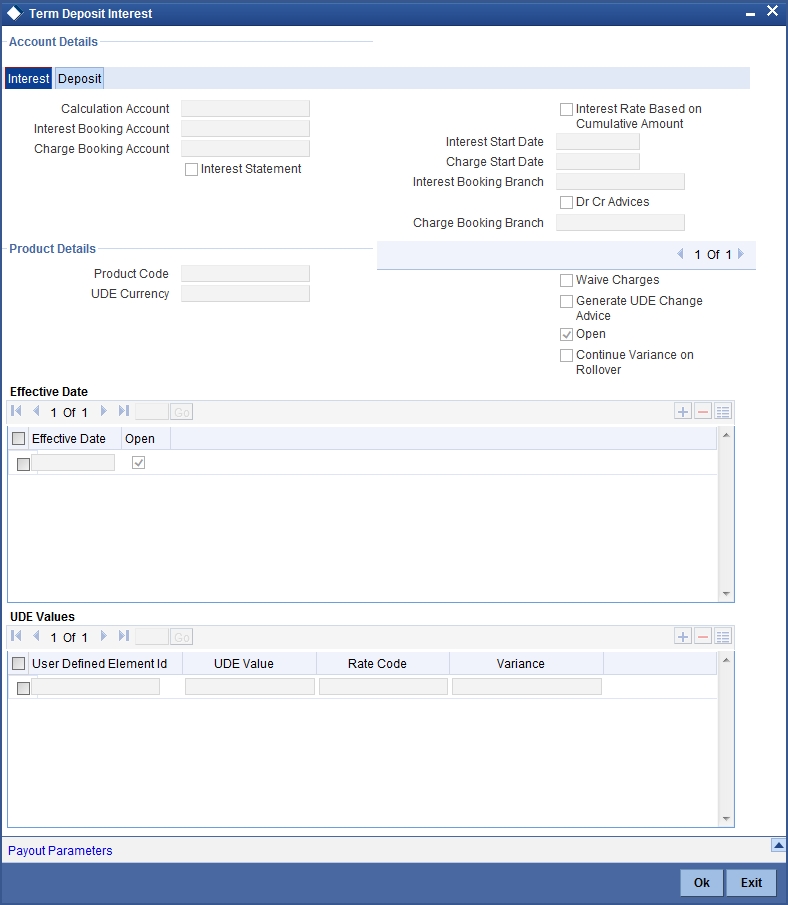Go to previous product record arrow
Viewport: 788px width, 905px height.
pos(680,254)
